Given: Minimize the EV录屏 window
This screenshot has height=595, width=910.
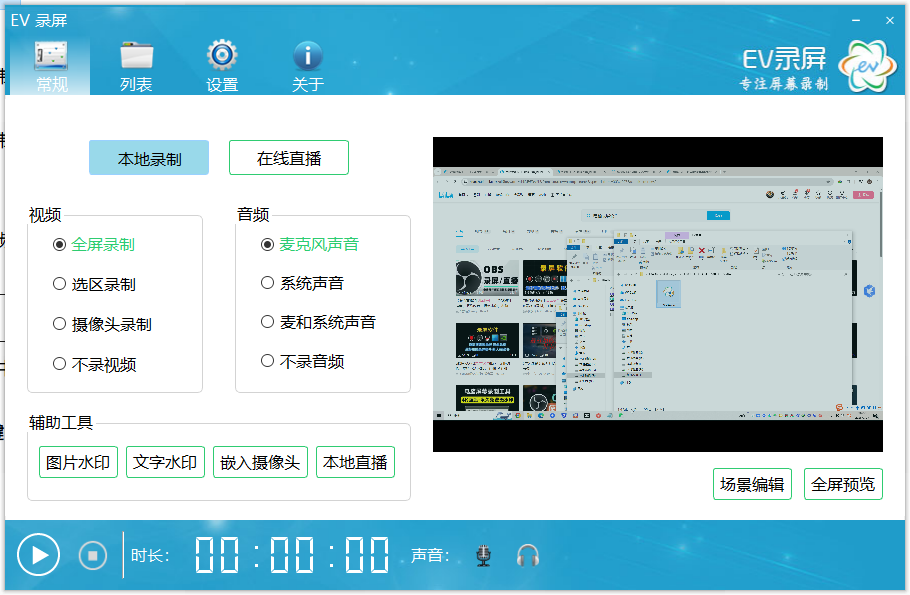Looking at the screenshot, I should [x=855, y=20].
